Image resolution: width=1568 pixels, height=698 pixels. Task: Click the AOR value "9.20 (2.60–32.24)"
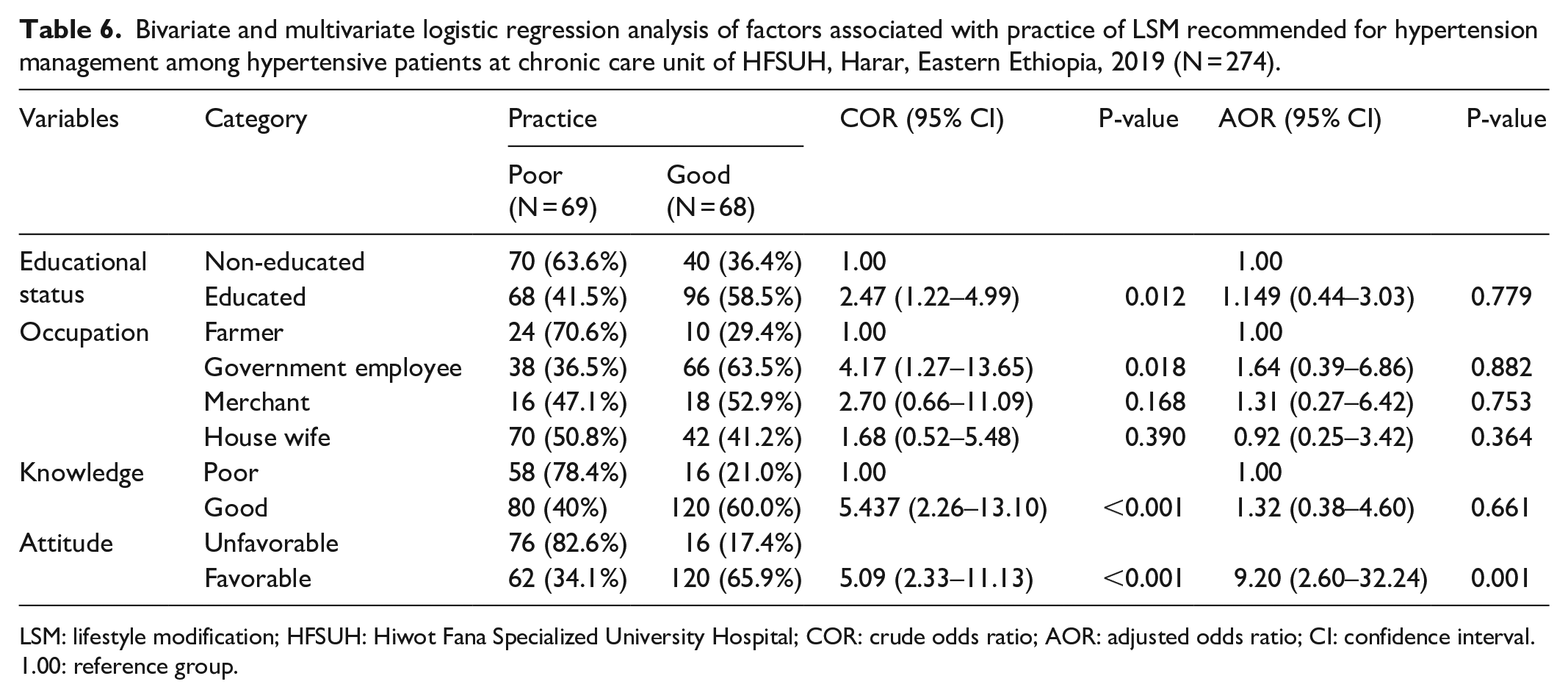click(1331, 578)
